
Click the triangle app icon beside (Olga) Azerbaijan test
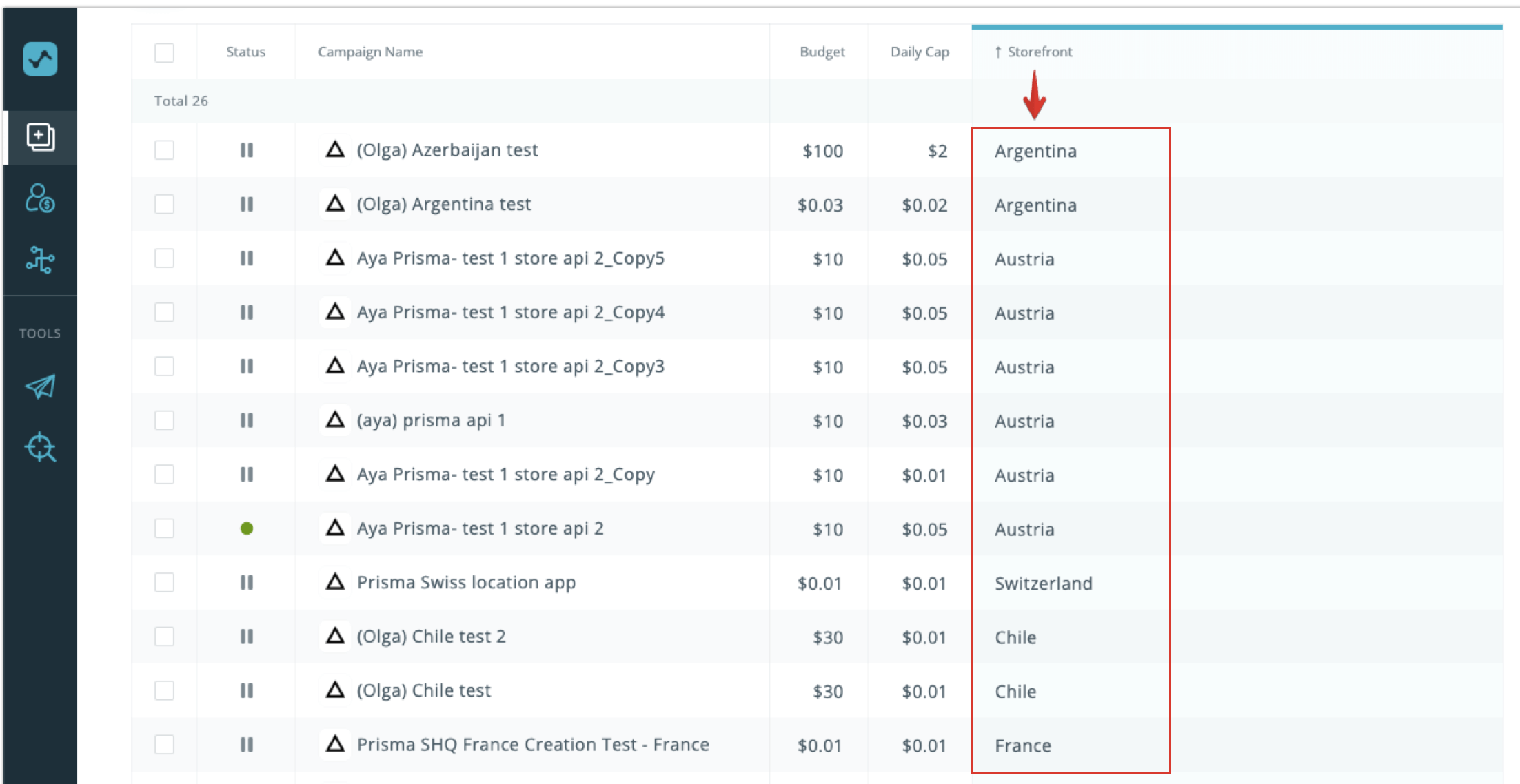334,149
